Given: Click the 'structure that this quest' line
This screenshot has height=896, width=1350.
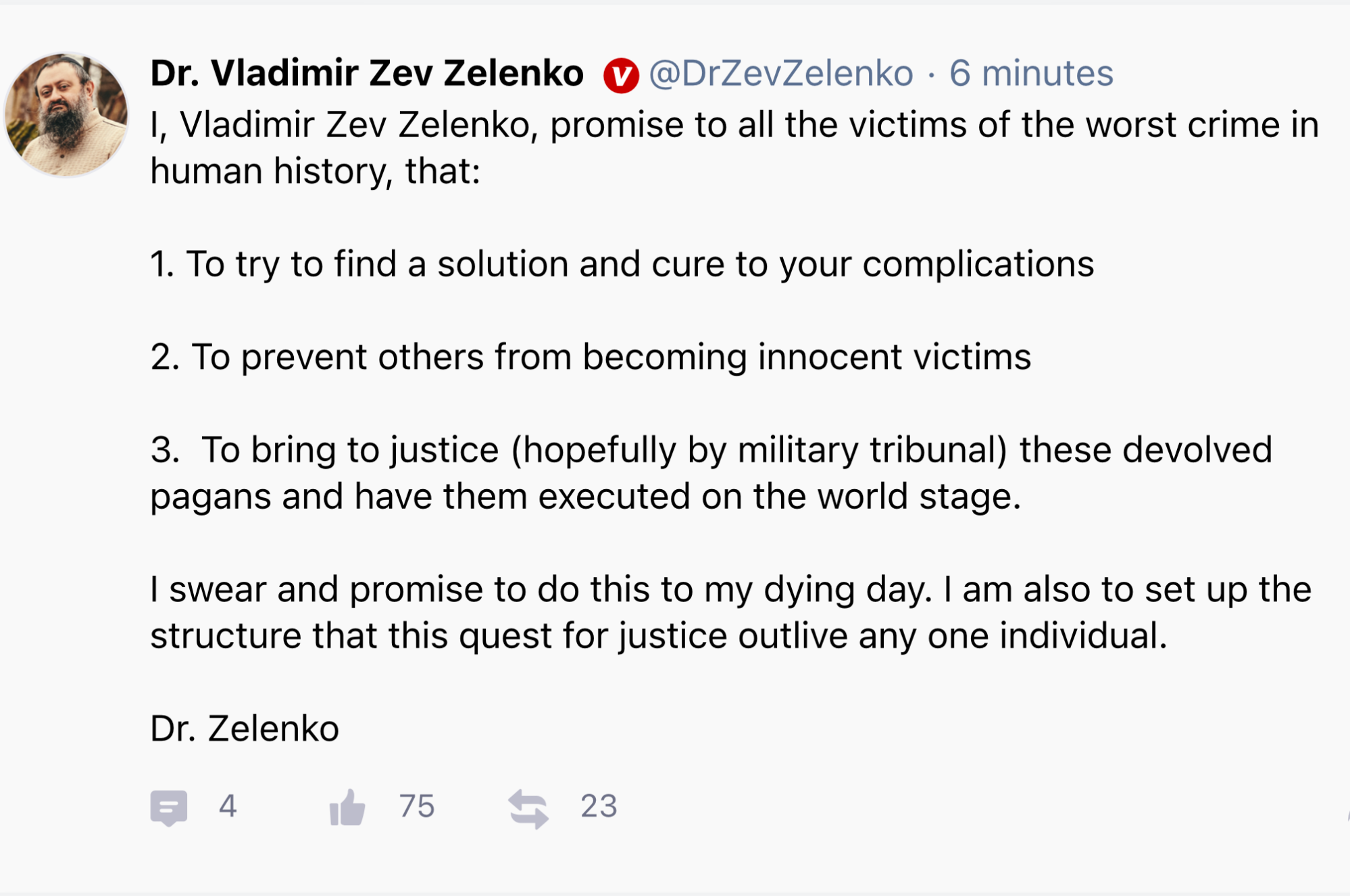Looking at the screenshot, I should tap(658, 636).
